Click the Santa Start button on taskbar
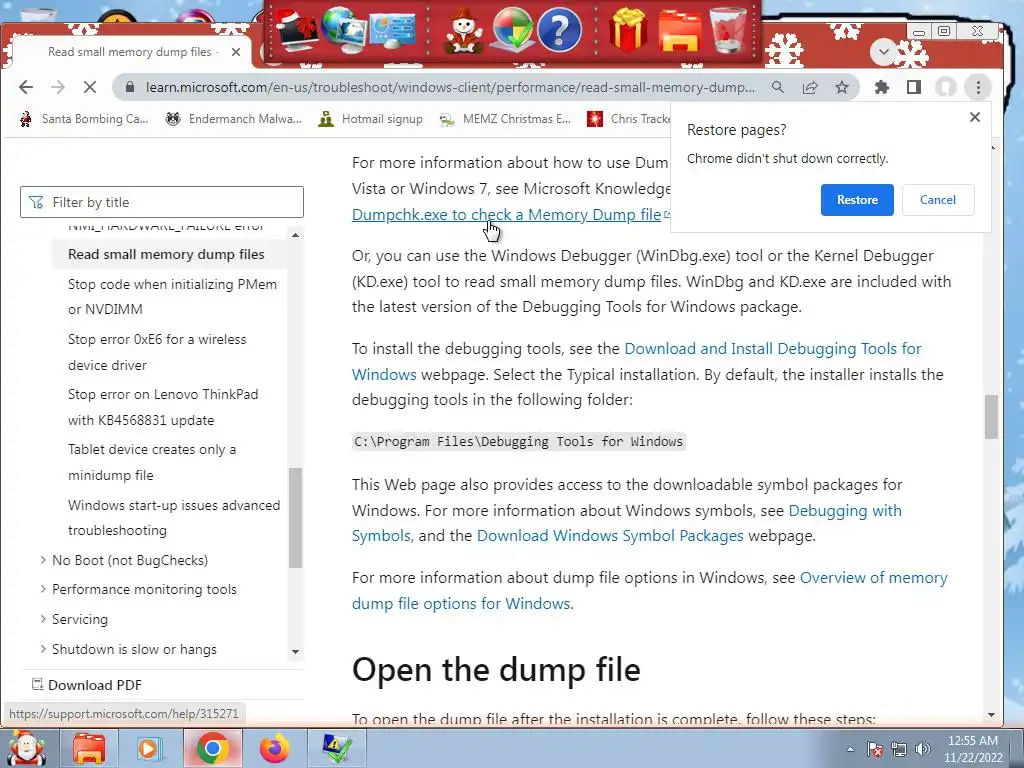 26,748
